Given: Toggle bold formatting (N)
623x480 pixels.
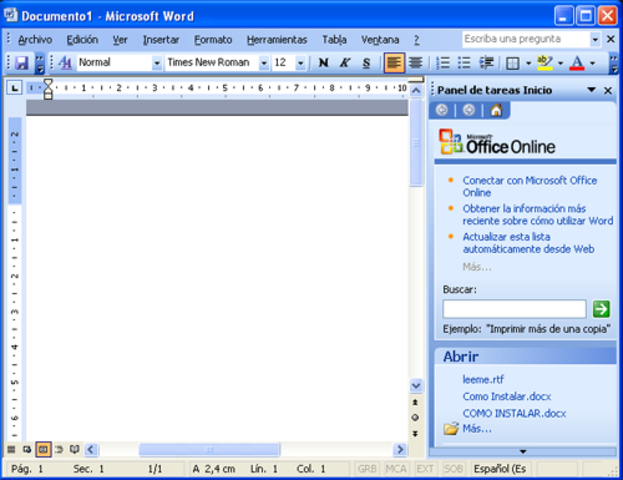Looking at the screenshot, I should [x=324, y=63].
